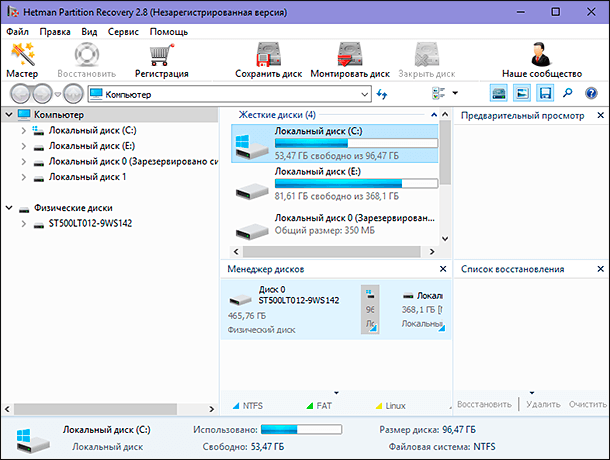Viewport: 610px width, 460px height.
Task: Click the 96 ГБ partition block in disk manager
Action: (x=370, y=309)
